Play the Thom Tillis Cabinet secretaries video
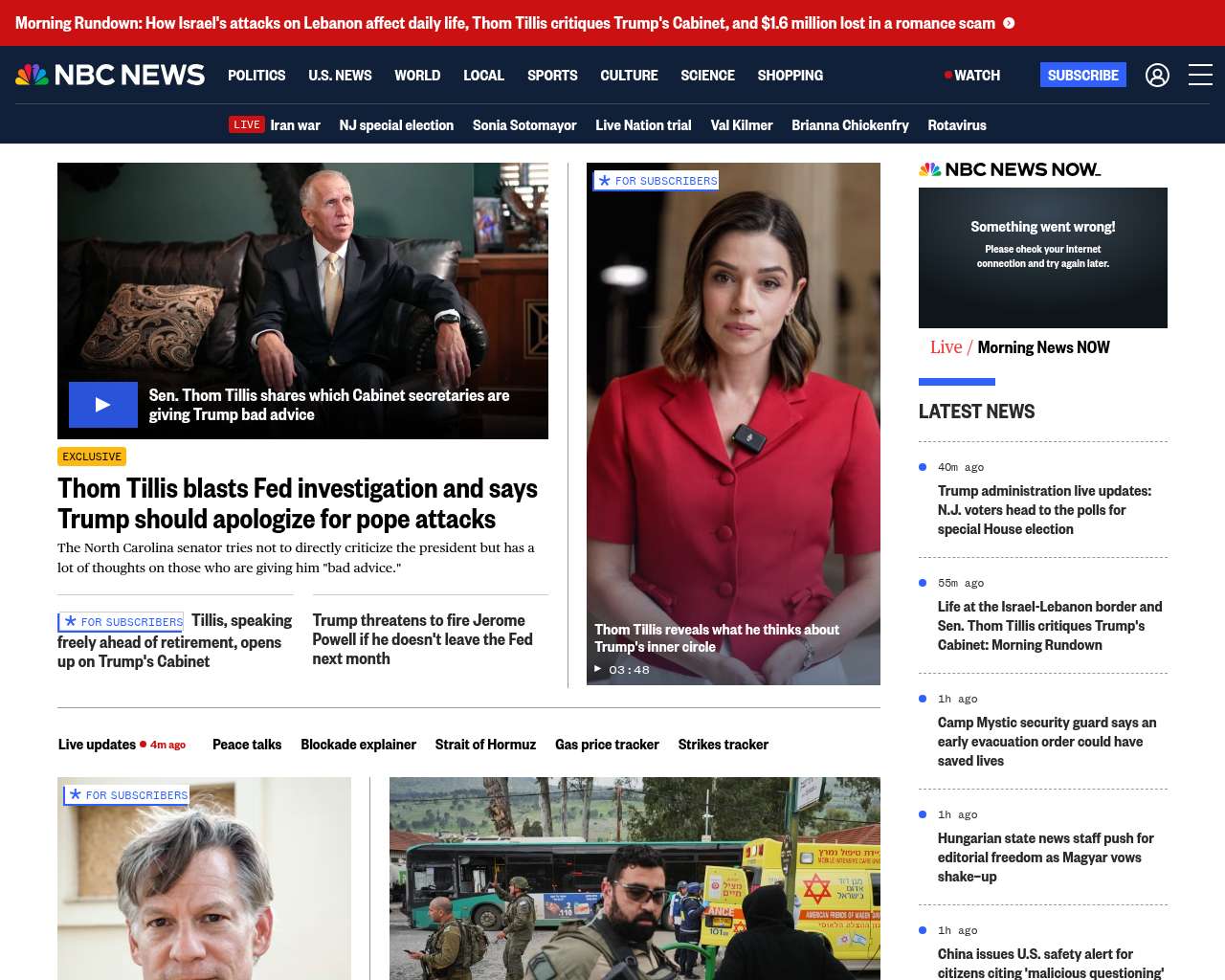The height and width of the screenshot is (980, 1225). [103, 405]
